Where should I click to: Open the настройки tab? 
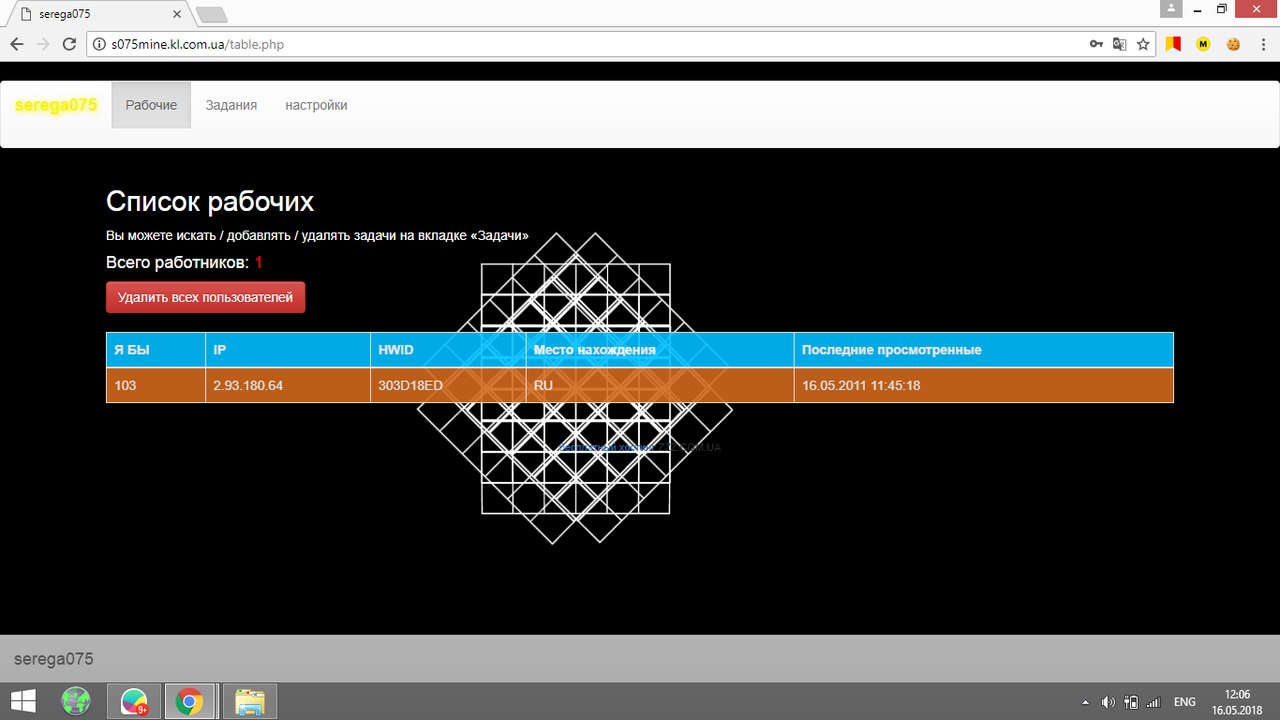tap(316, 105)
